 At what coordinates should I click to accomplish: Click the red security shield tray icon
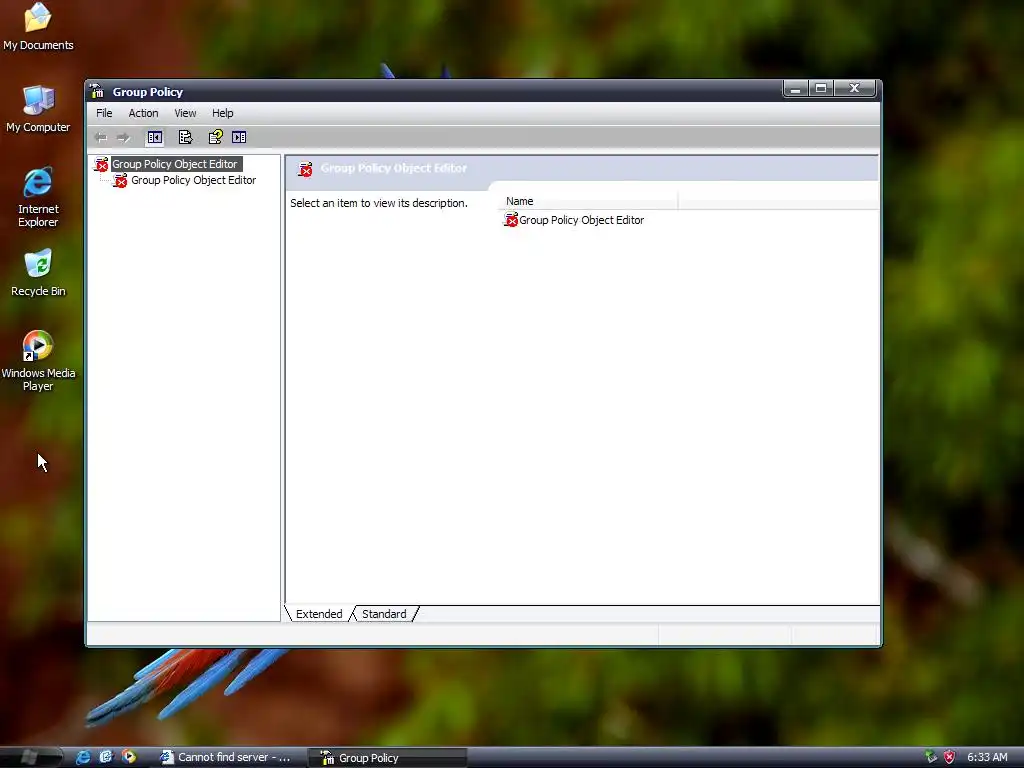pos(950,757)
